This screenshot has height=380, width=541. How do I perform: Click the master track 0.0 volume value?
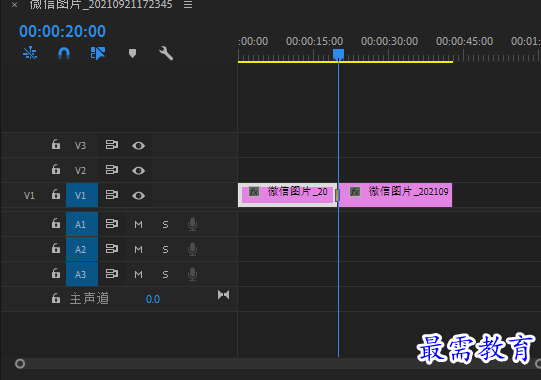tap(153, 299)
